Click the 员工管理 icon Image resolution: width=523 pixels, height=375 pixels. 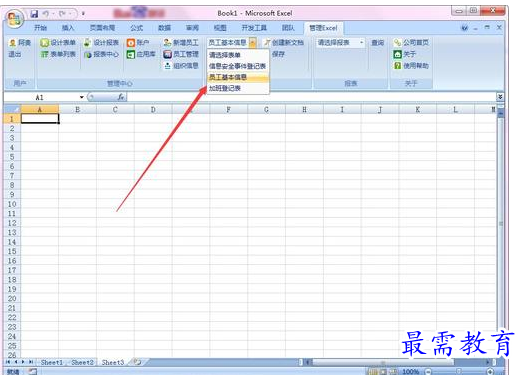coord(167,54)
